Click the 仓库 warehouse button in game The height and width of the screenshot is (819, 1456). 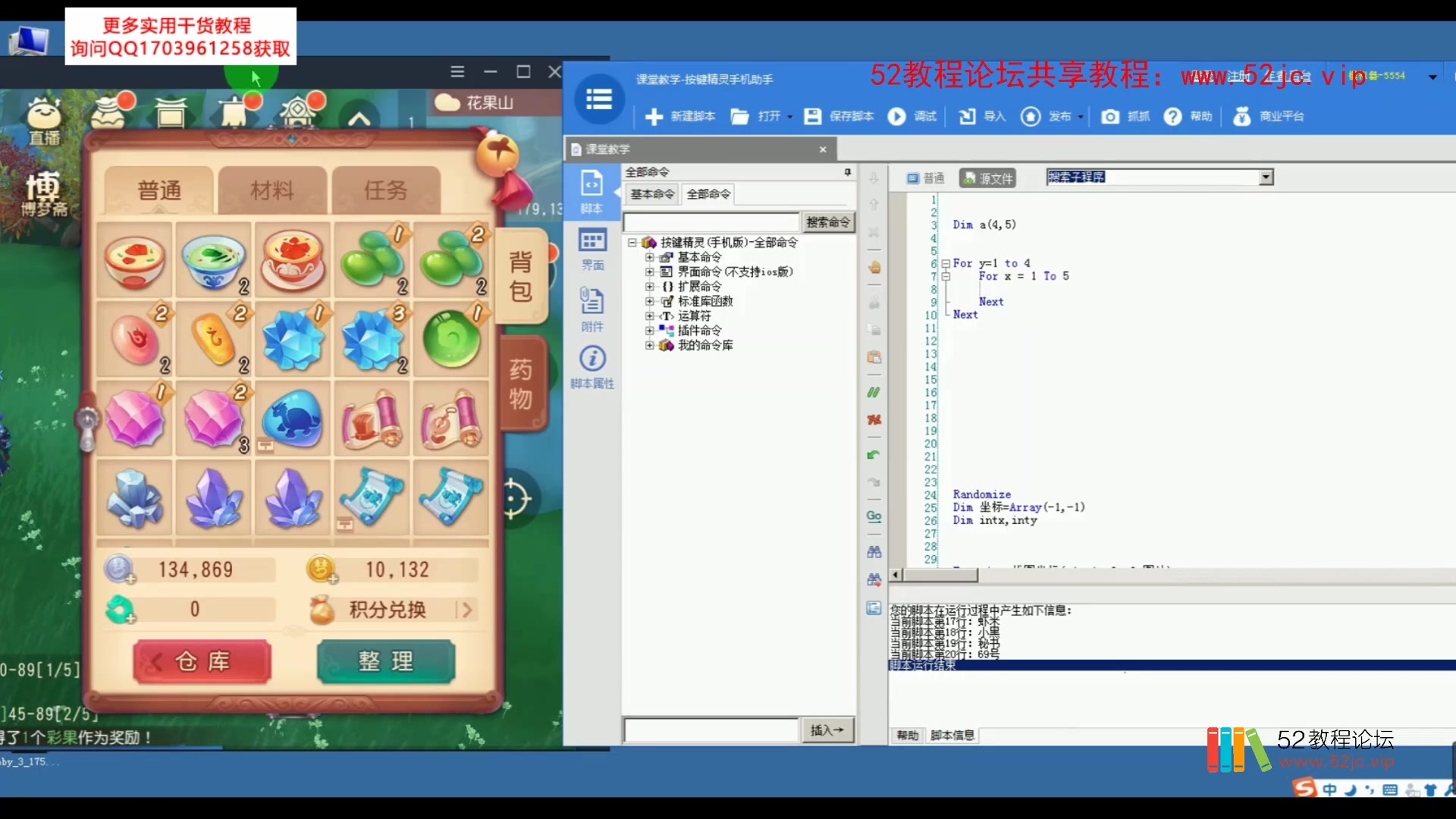(202, 661)
